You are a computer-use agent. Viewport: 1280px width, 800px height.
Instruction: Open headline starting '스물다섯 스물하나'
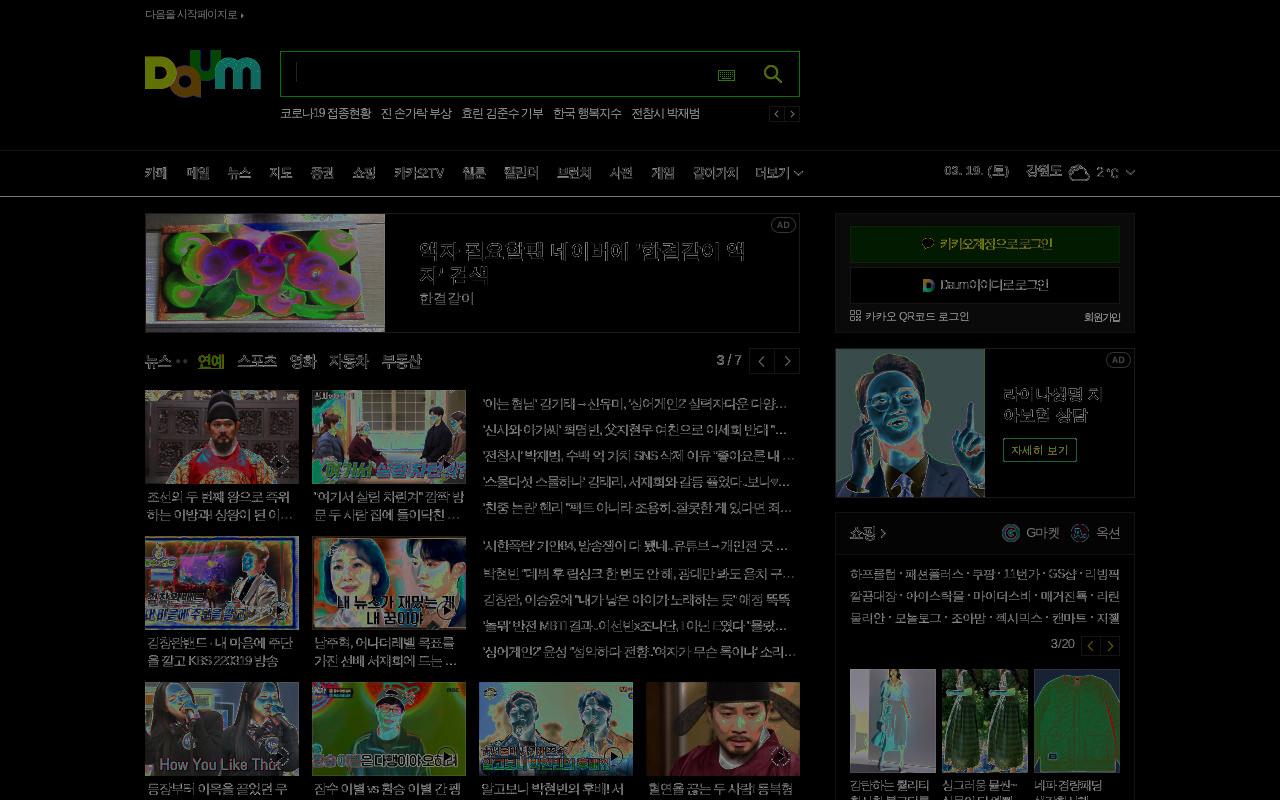636,482
